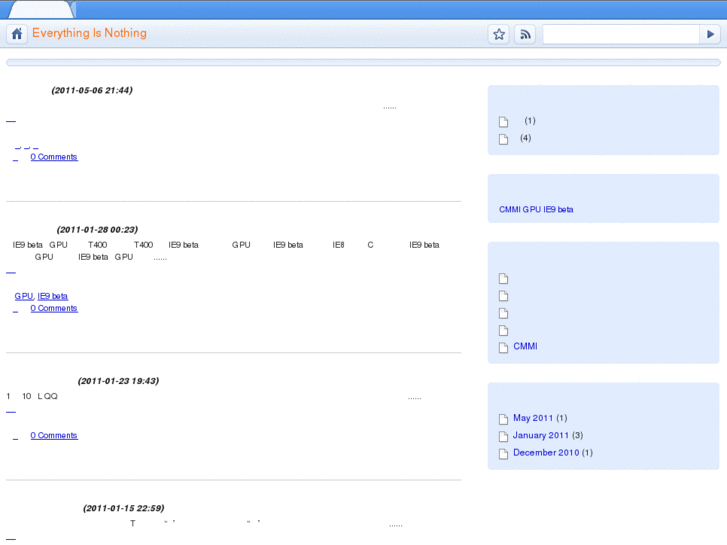Click the page icon beside CMMI
Viewport: 727px width, 545px height.
click(503, 347)
